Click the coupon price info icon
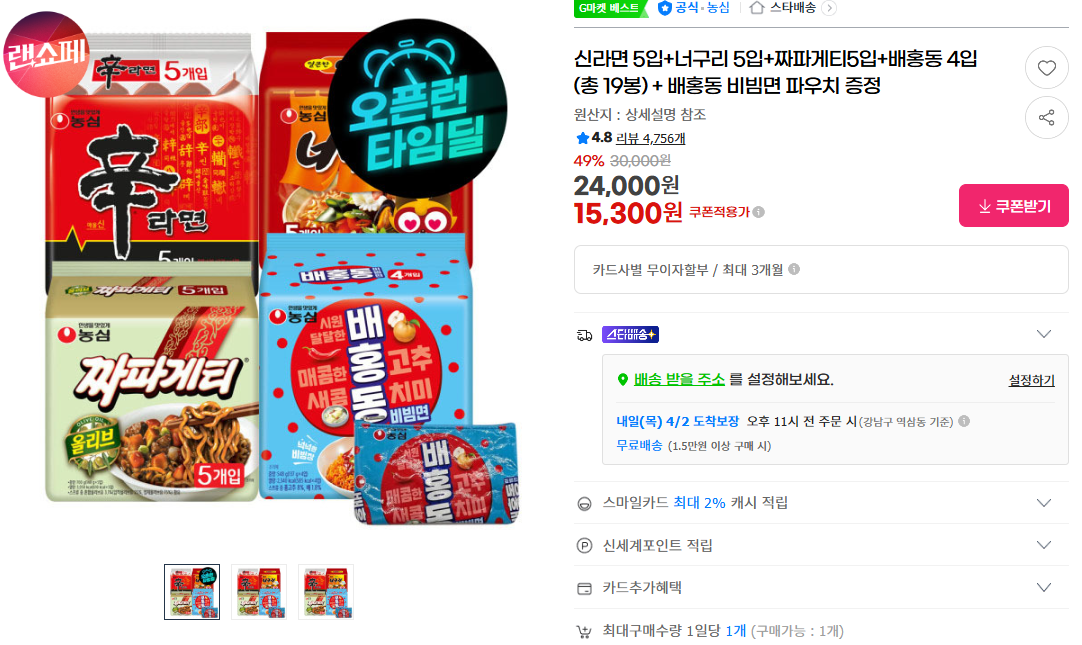The image size is (1082, 645). [758, 212]
